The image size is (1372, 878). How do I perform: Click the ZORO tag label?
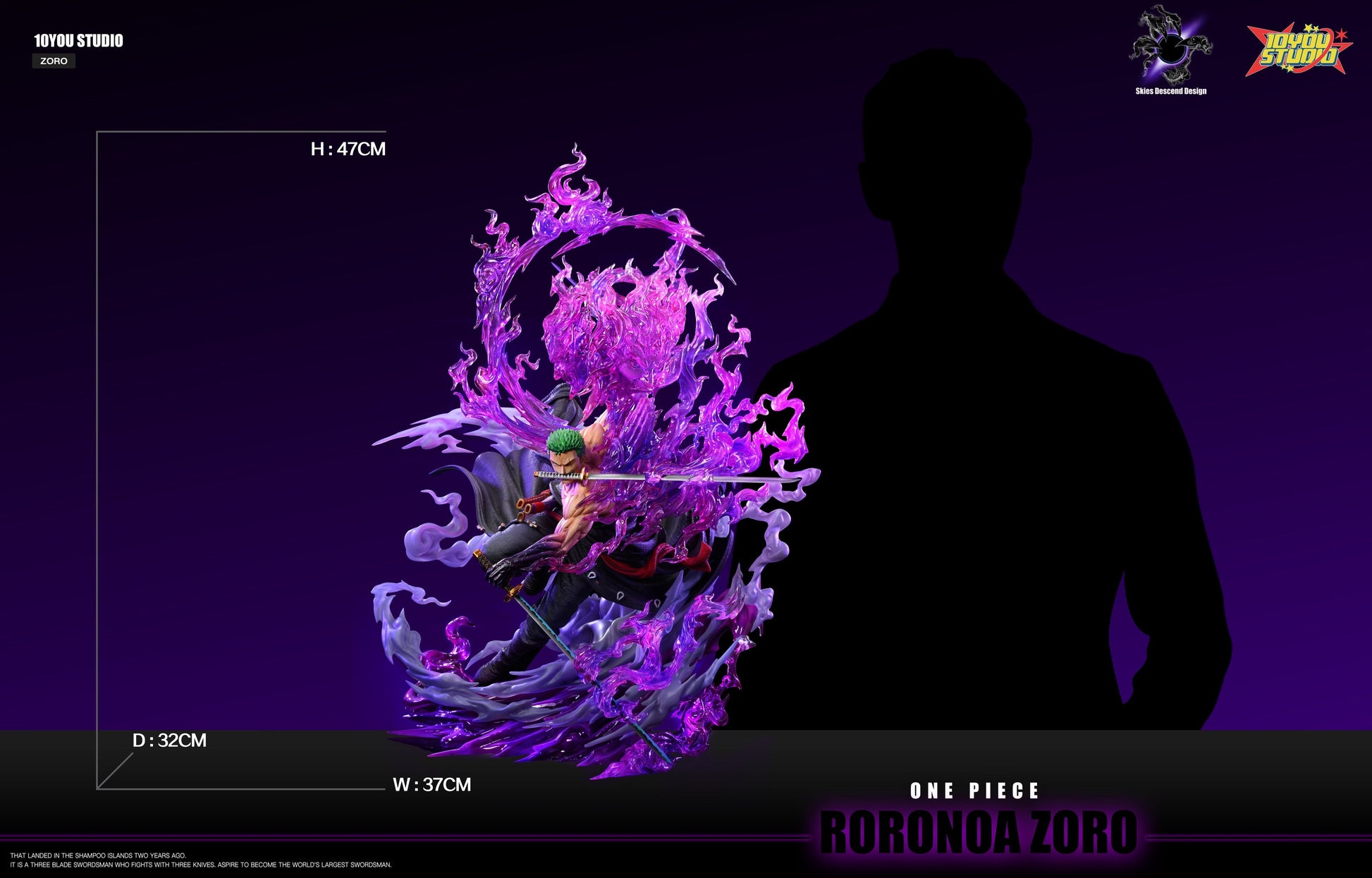click(54, 61)
